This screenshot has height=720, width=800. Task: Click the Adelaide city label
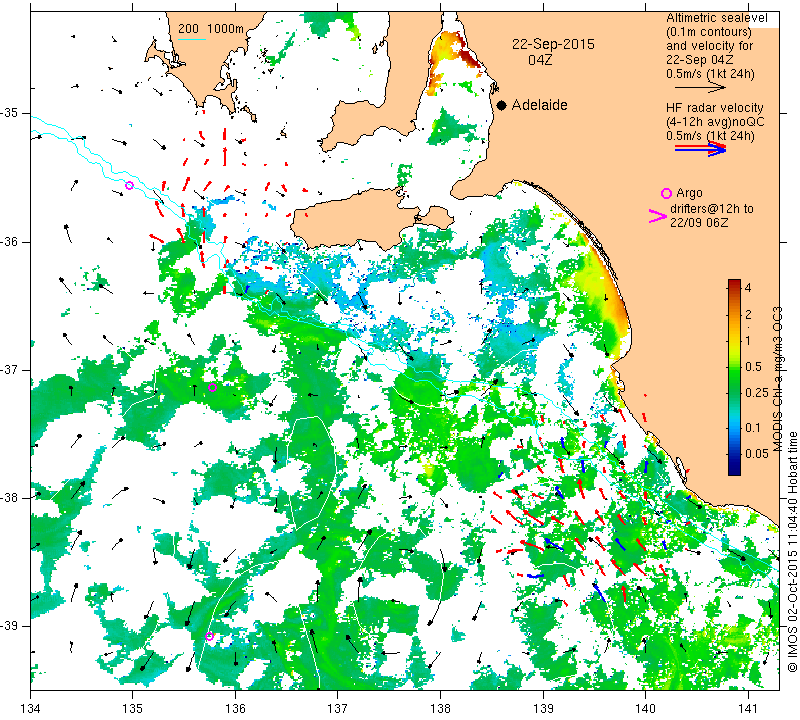540,105
